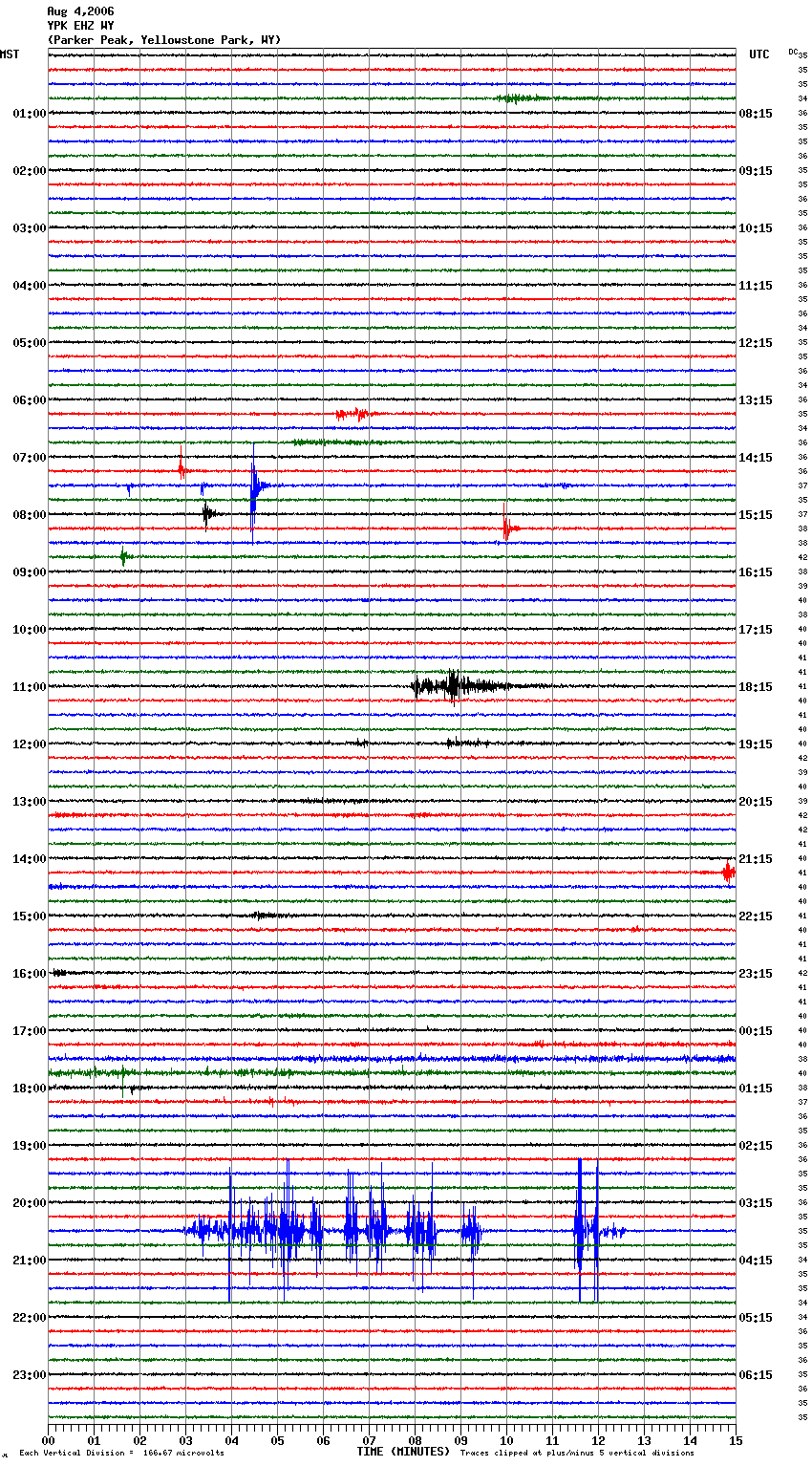
Task: Click the 21:15 UTC time label
Action: click(x=756, y=859)
